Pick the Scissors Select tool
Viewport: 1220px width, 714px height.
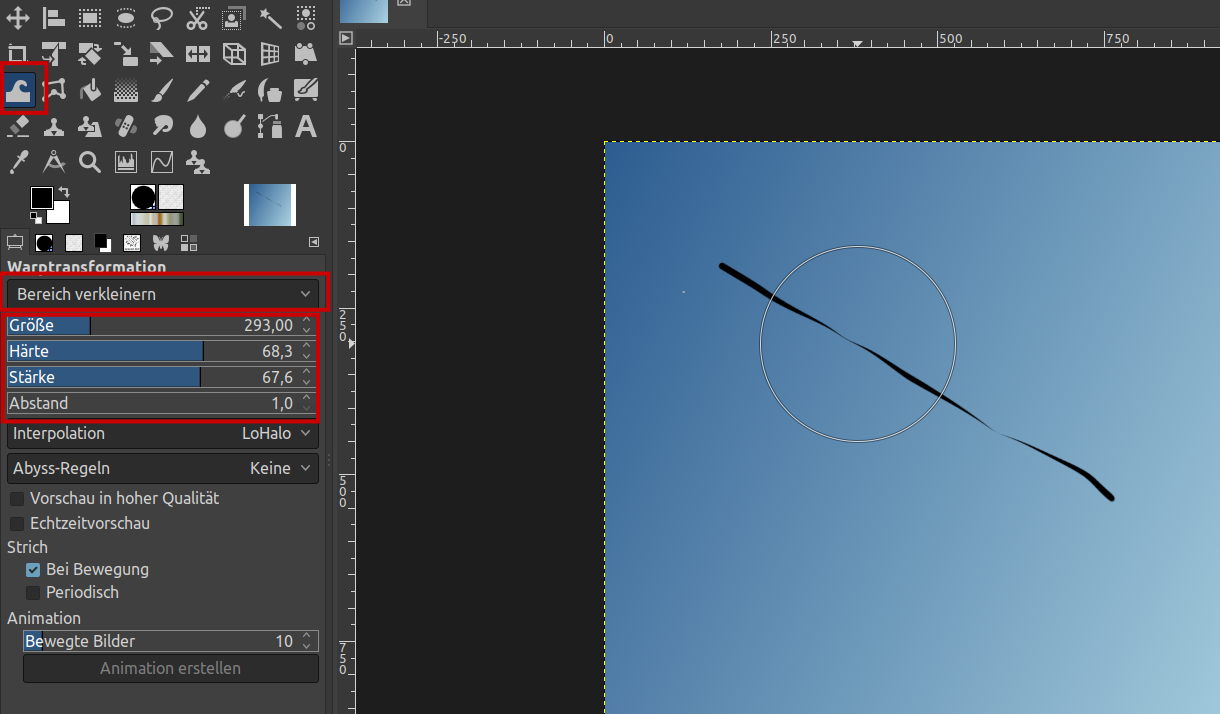(x=198, y=18)
